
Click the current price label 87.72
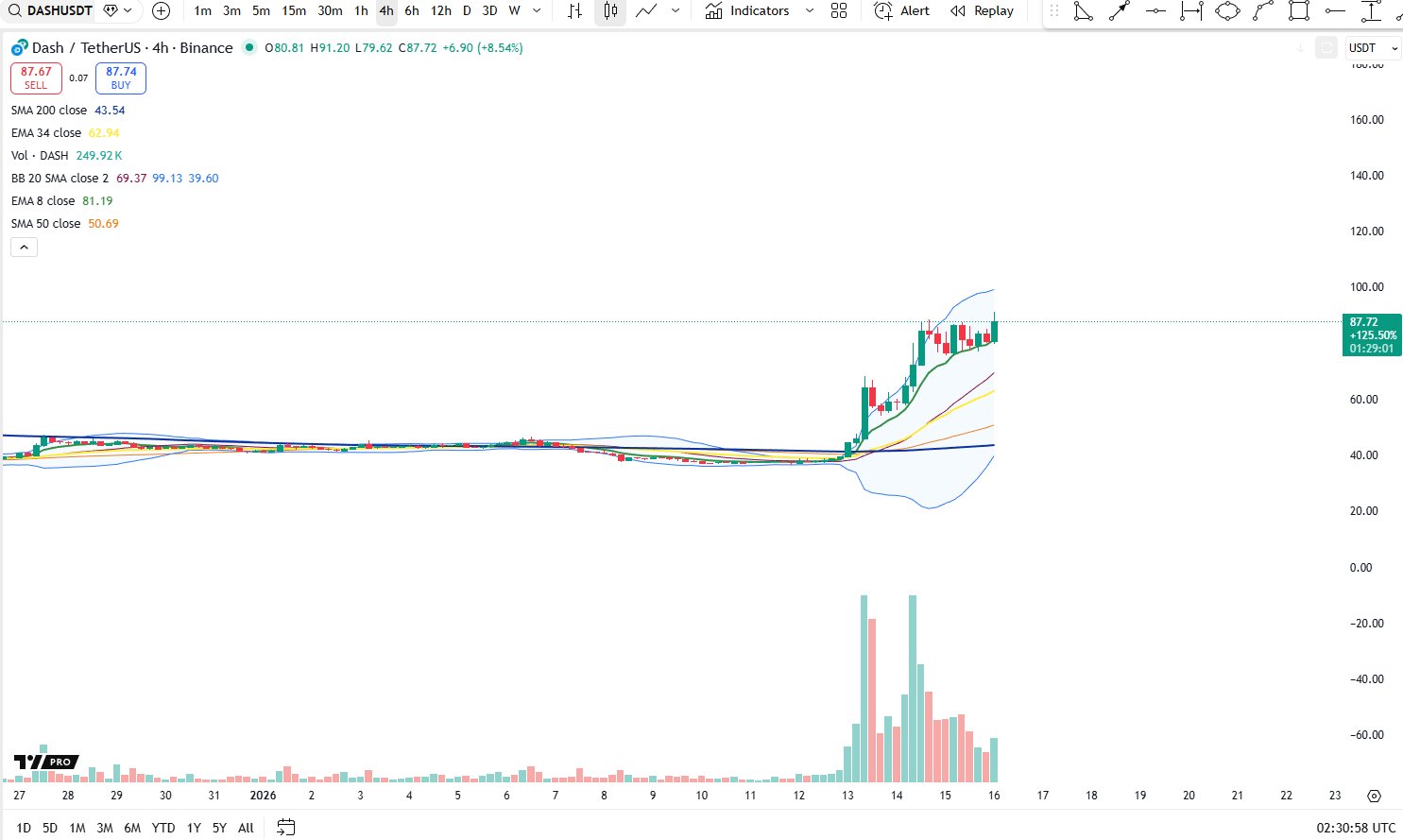click(x=1372, y=334)
